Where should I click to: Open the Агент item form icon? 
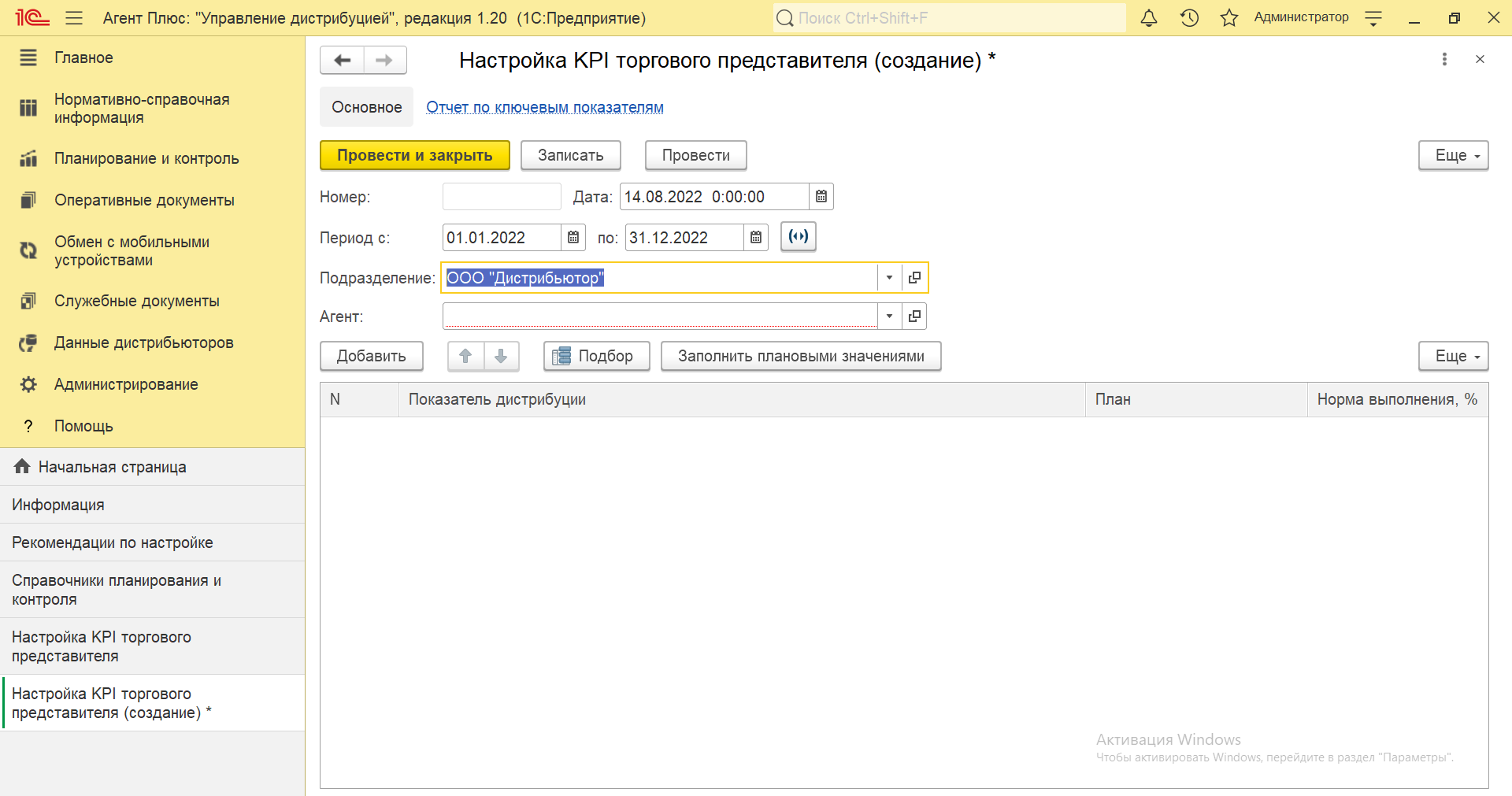pos(914,316)
